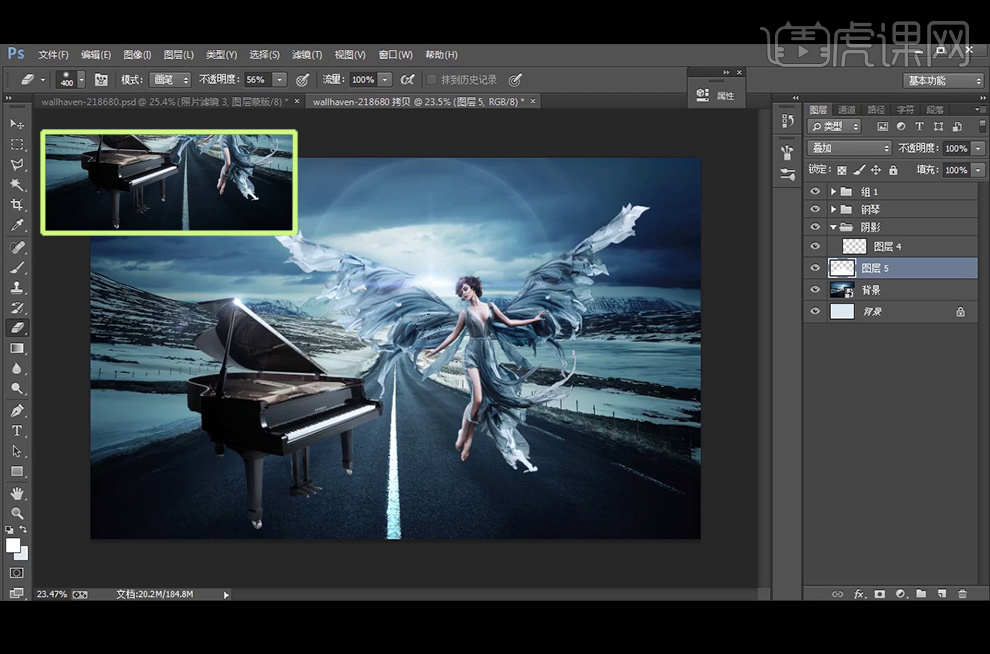The image size is (990, 654).
Task: Click the Zoom tool in toolbar
Action: coord(17,513)
